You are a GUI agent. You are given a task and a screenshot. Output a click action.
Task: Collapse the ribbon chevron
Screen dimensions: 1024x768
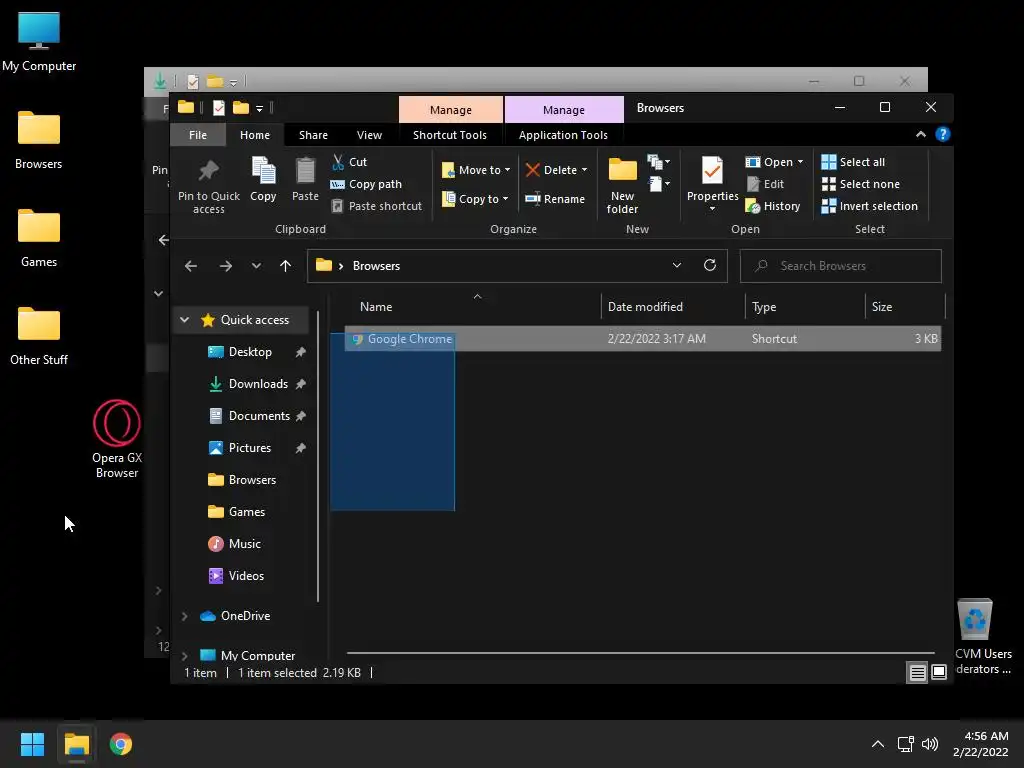[921, 135]
